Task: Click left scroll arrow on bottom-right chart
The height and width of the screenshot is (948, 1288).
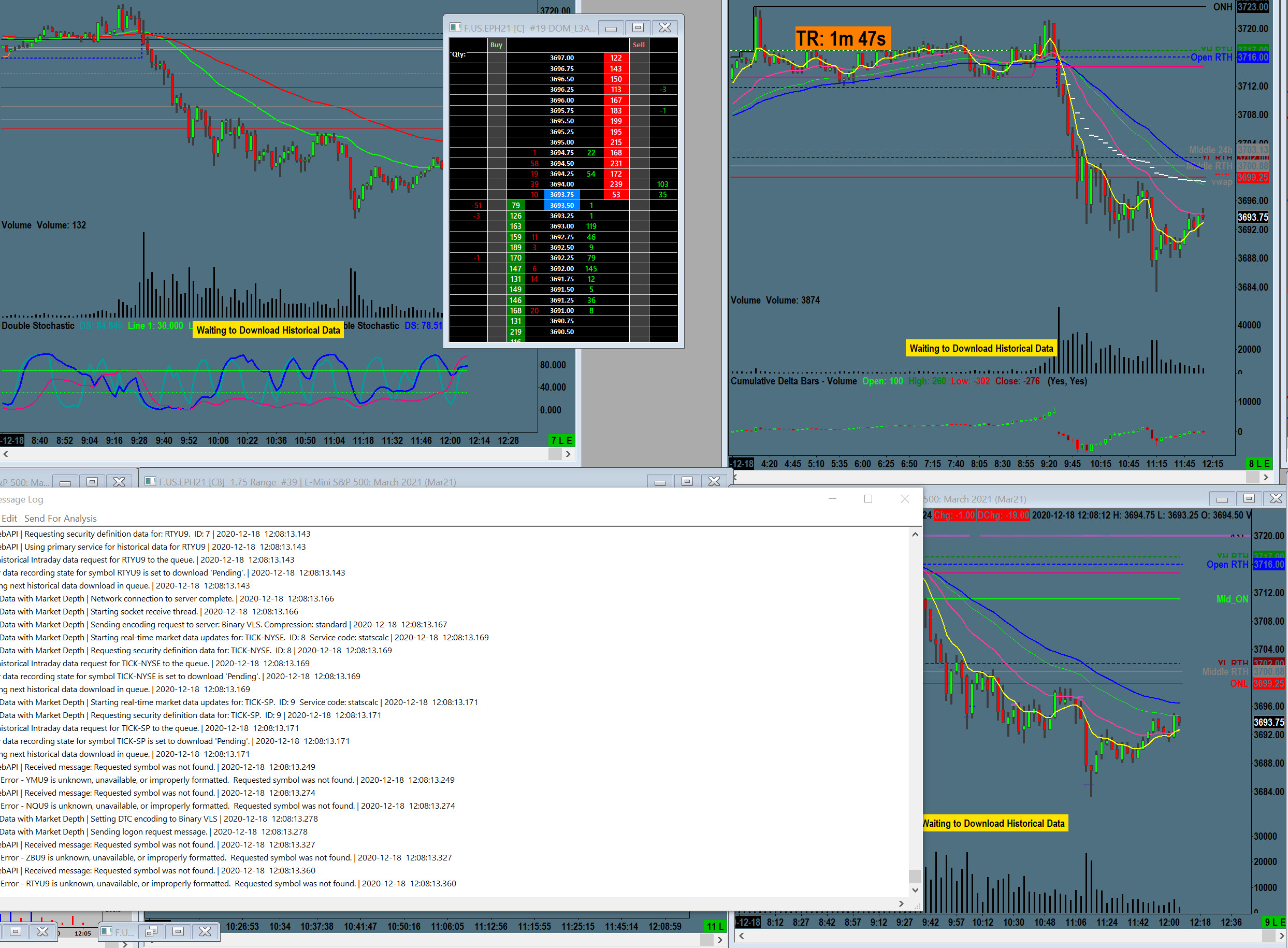Action: [x=741, y=936]
